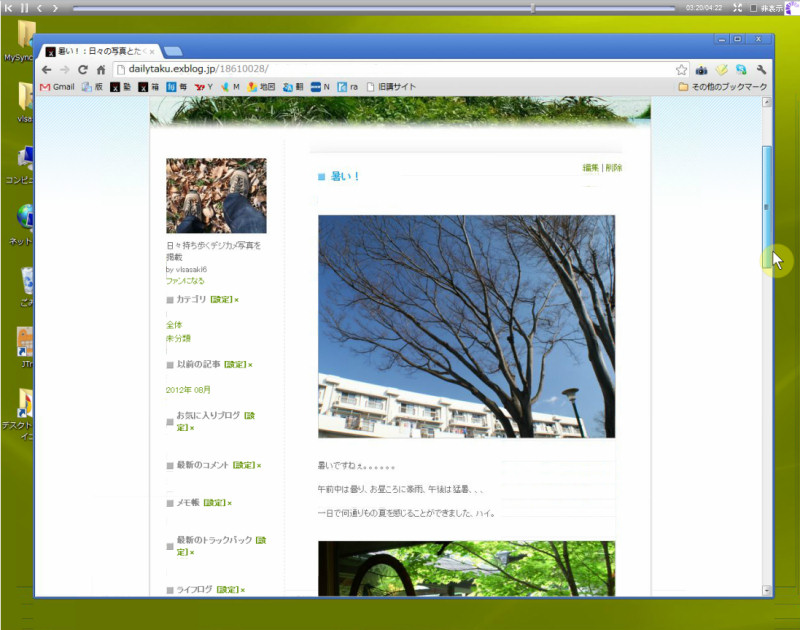Open the 2012年 08月 archive link
Screen dimensions: 800x630
pyautogui.click(x=188, y=390)
